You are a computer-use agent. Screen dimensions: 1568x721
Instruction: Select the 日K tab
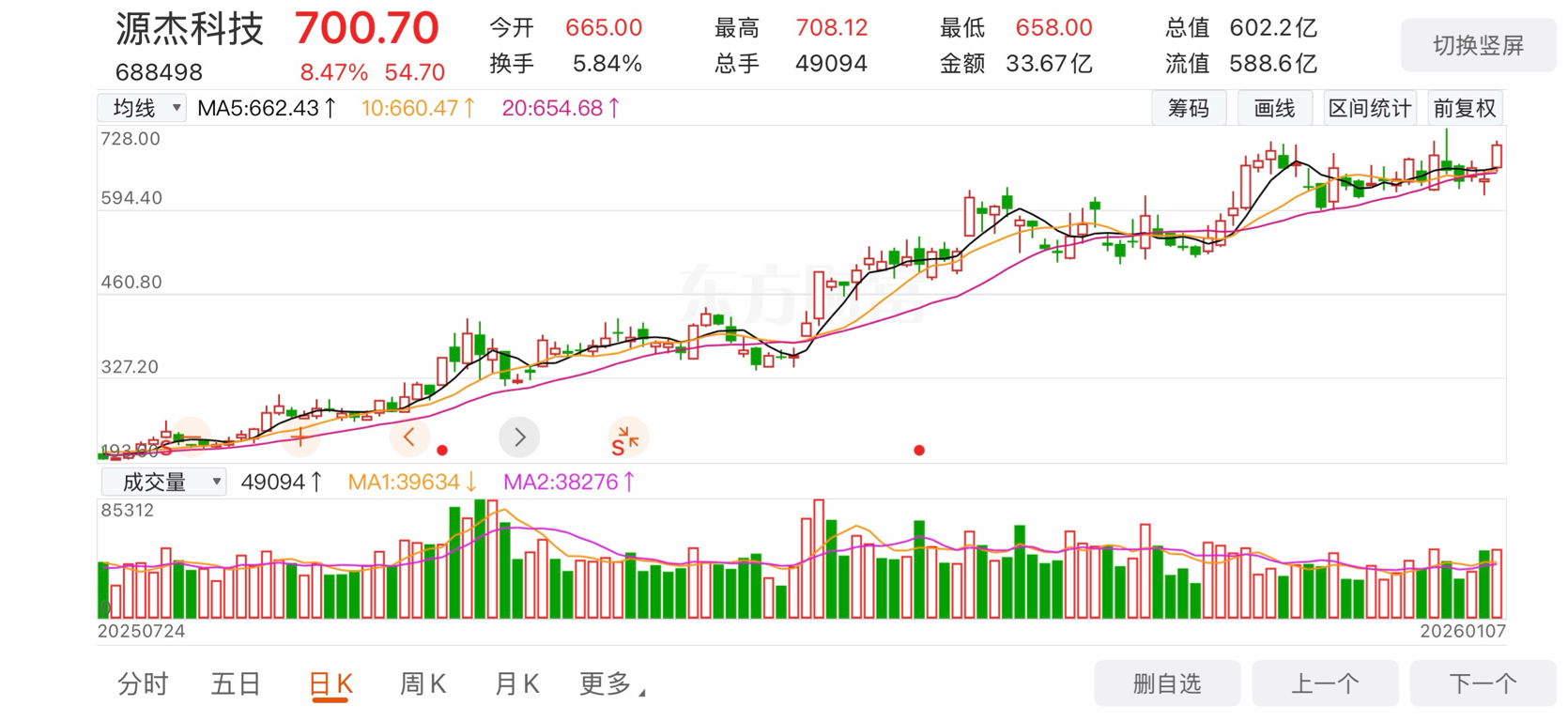click(x=331, y=684)
